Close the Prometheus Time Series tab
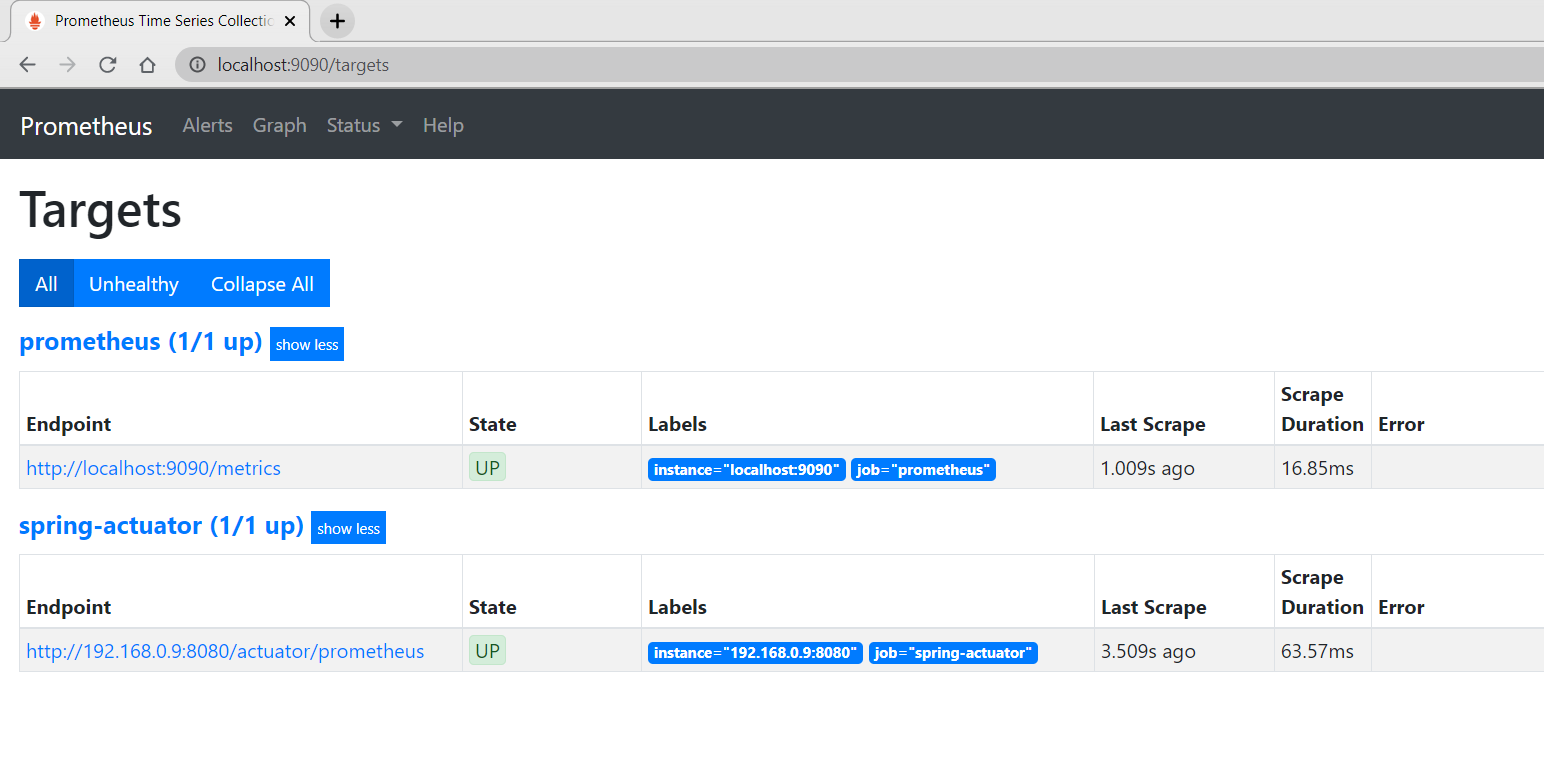The image size is (1544, 776). 290,21
